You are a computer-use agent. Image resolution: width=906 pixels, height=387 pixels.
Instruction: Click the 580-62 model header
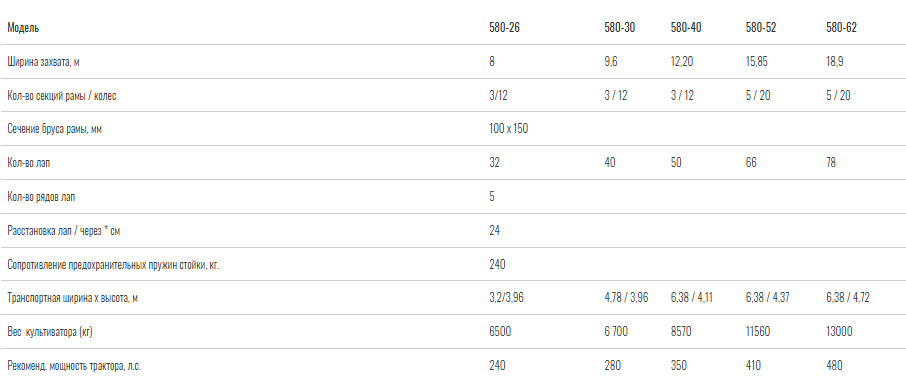coord(841,28)
